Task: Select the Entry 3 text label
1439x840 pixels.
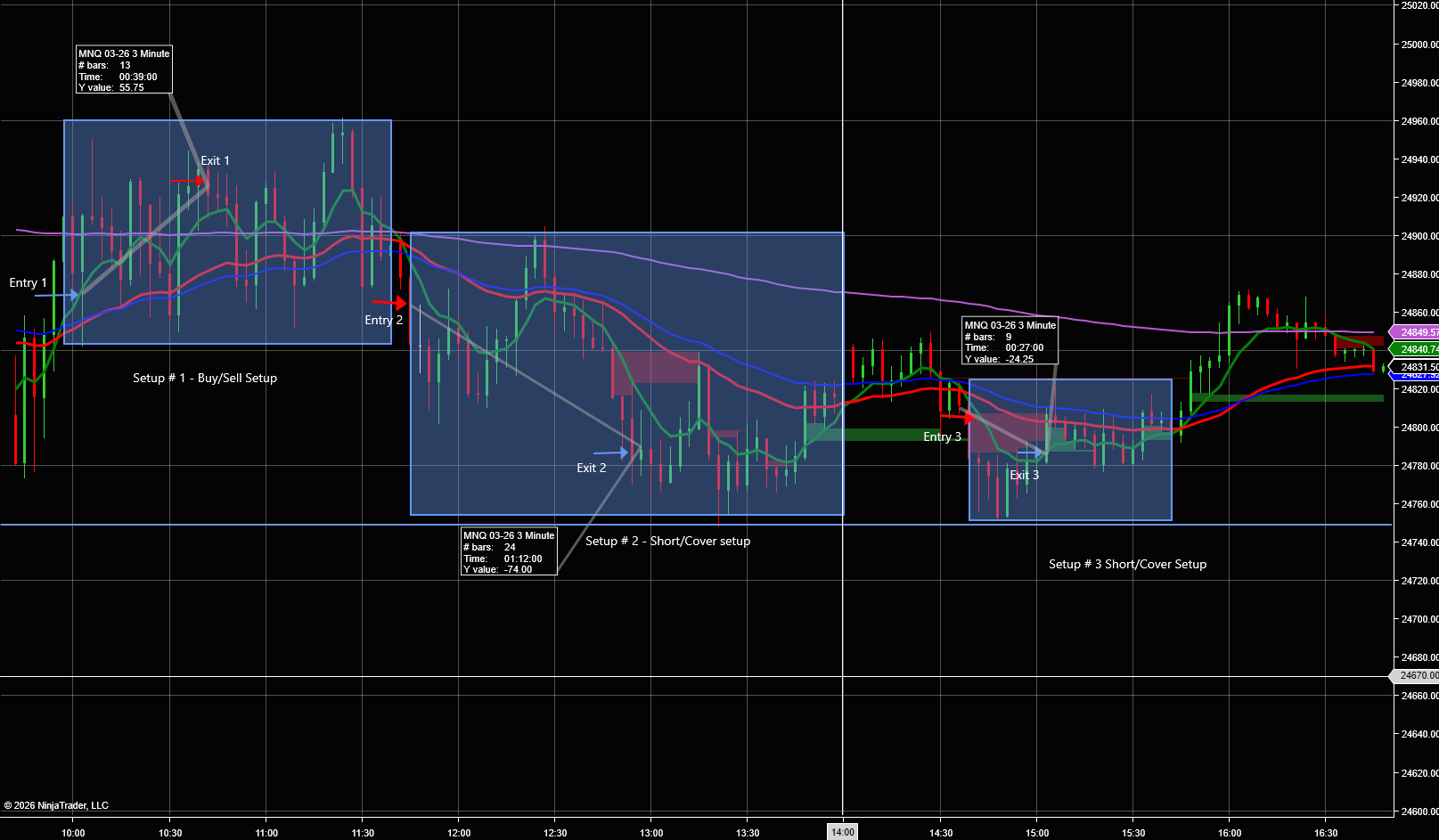Action: [942, 436]
